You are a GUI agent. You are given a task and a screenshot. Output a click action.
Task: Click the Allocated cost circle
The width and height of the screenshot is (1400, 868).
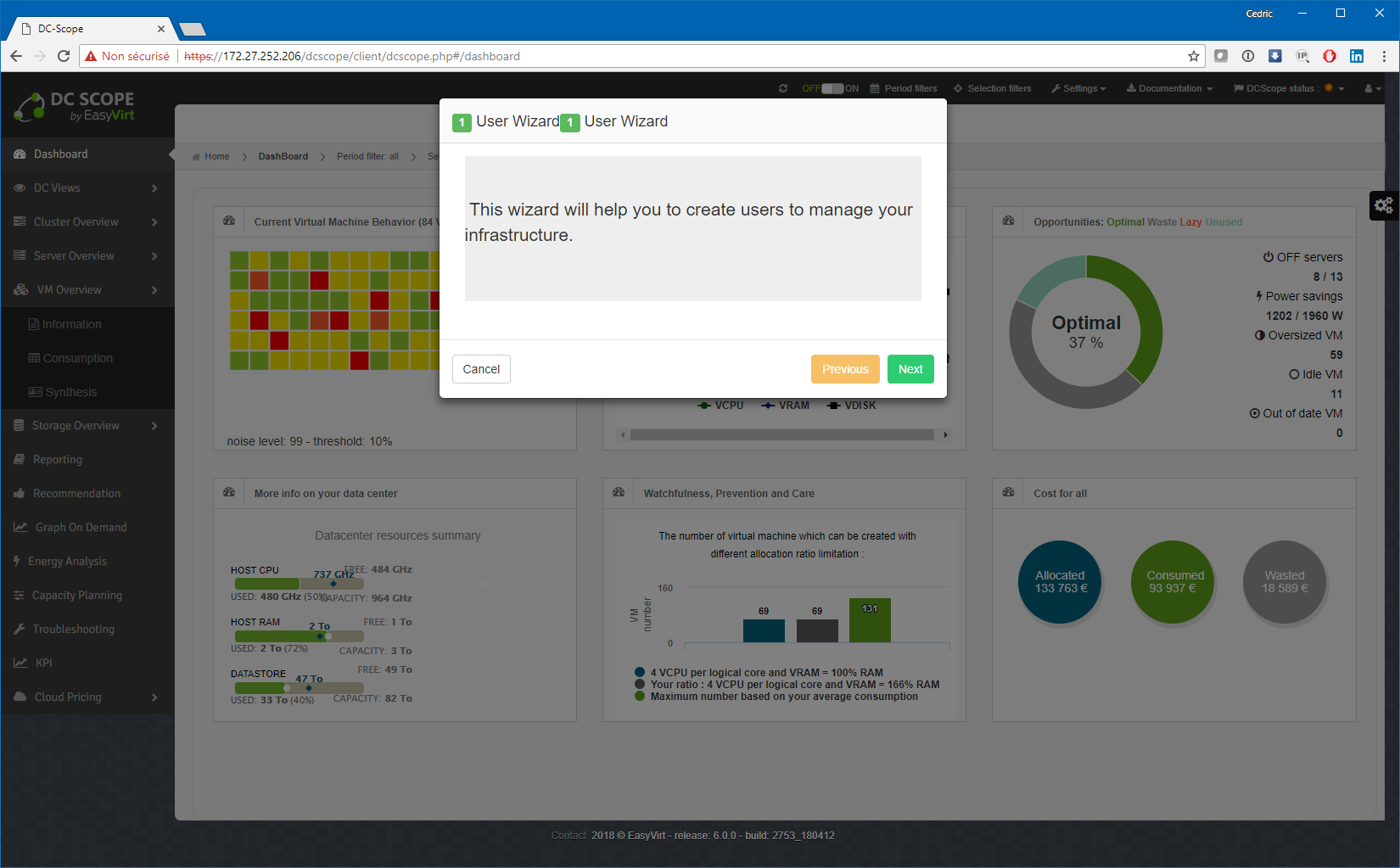point(1060,582)
